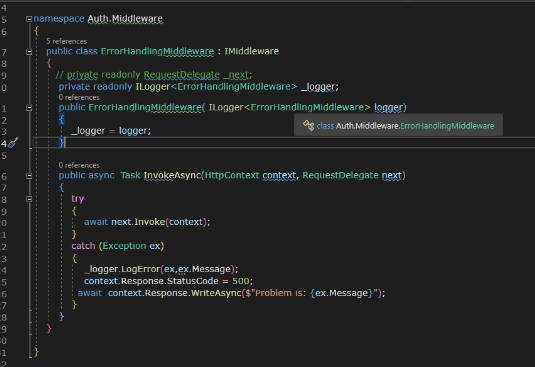Click '_logger = logger;' assignment

(x=111, y=131)
